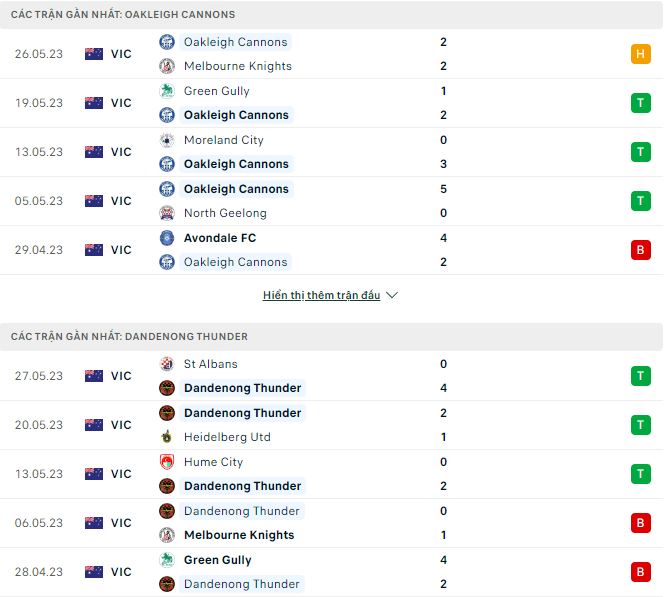The image size is (670, 597).
Task: Click the North Geelong team logo
Action: click(x=167, y=213)
